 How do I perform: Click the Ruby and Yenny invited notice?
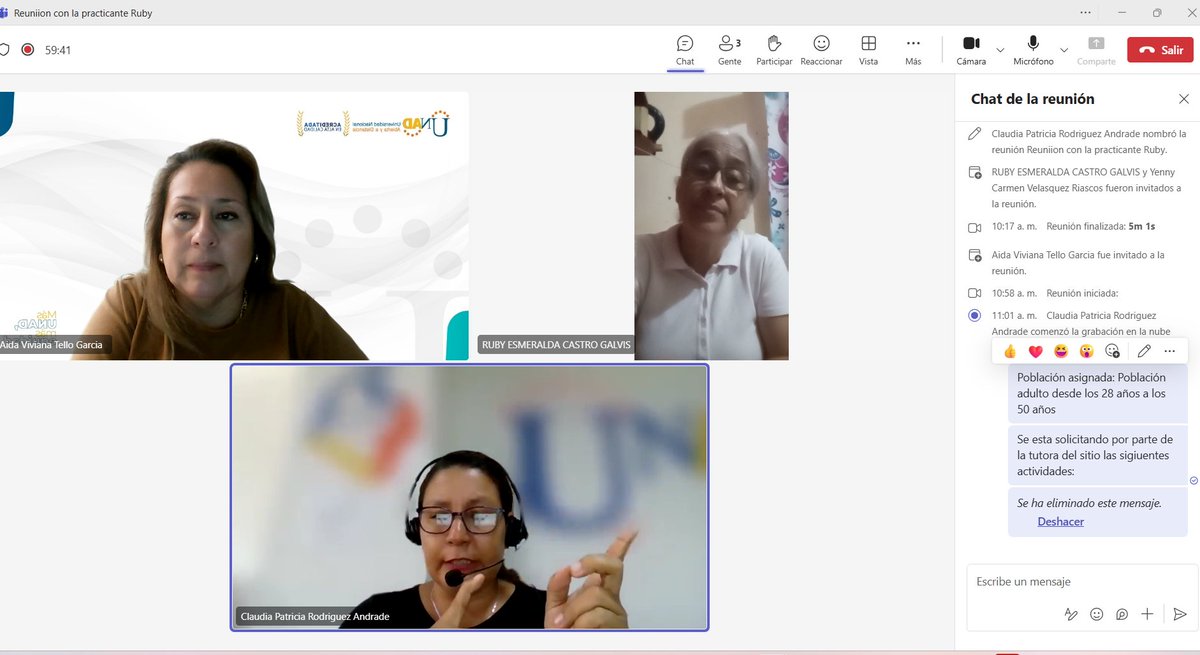click(x=1077, y=187)
